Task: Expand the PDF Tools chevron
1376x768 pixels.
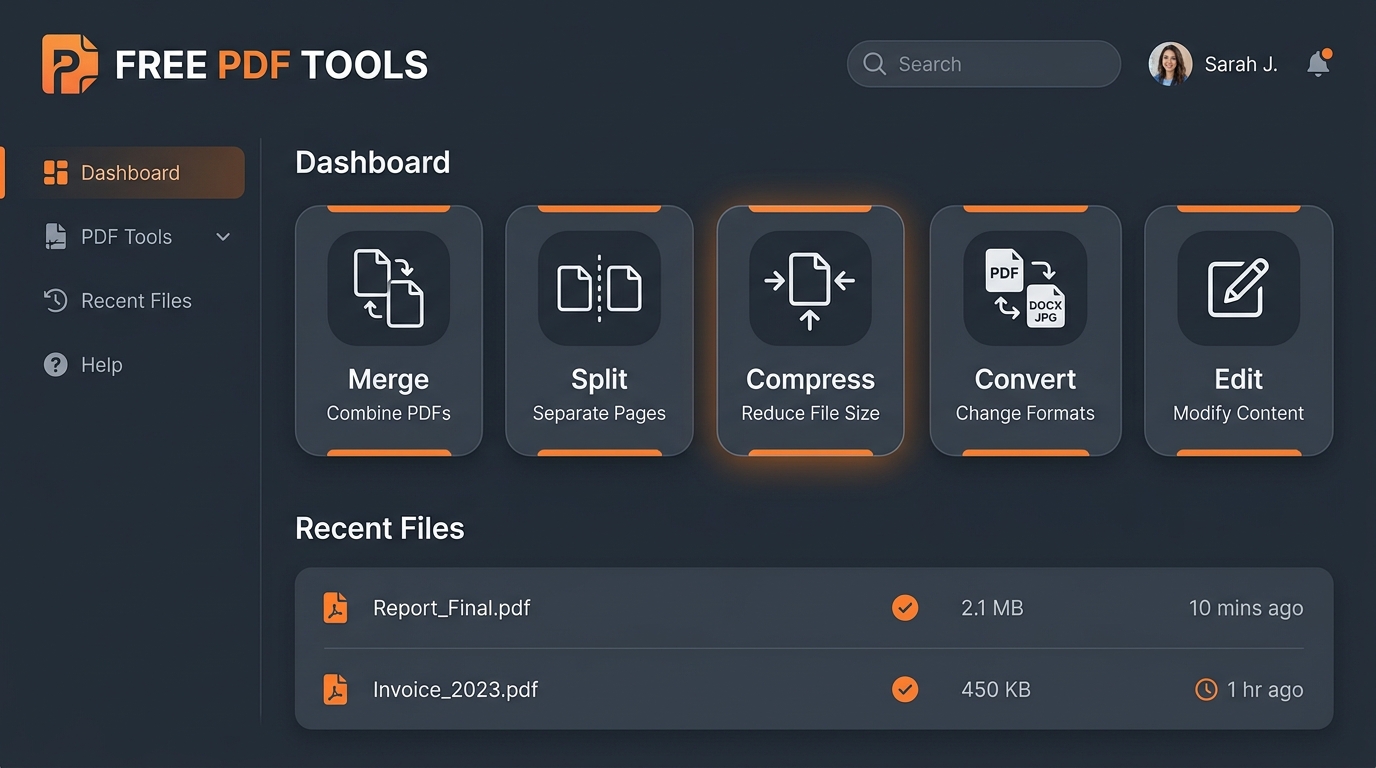Action: 223,237
